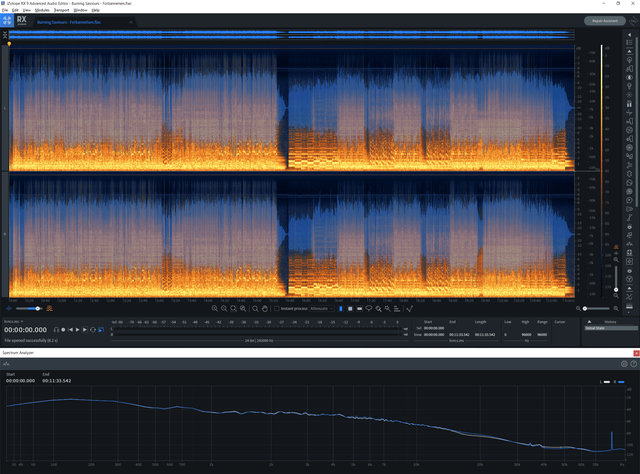Click the sun-shaped module icon

coord(629,95)
